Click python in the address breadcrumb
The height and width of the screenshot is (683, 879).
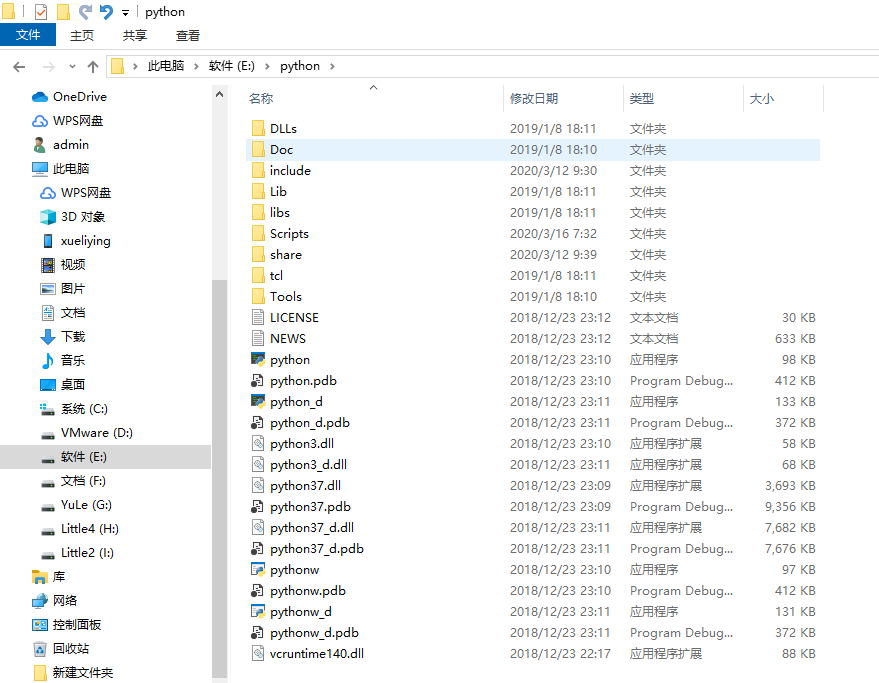click(300, 66)
